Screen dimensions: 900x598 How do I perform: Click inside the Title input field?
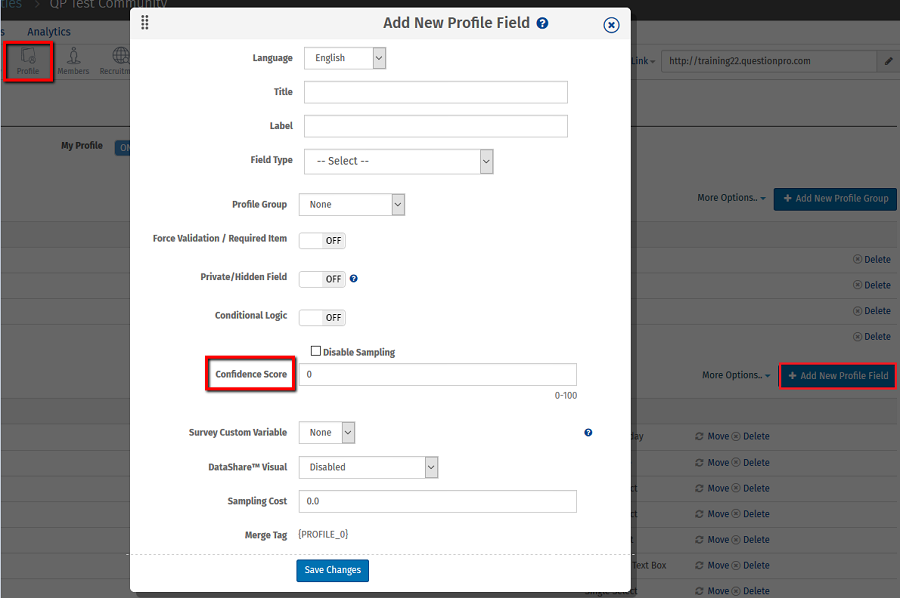pyautogui.click(x=436, y=92)
